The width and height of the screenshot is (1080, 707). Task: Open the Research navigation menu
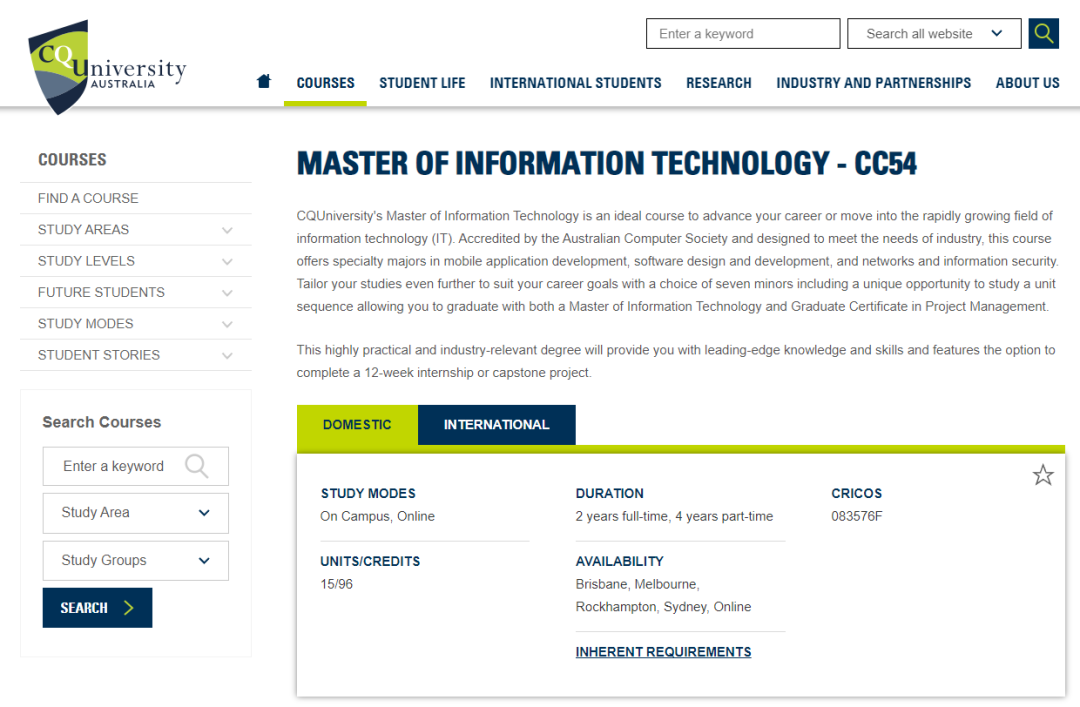(x=718, y=83)
